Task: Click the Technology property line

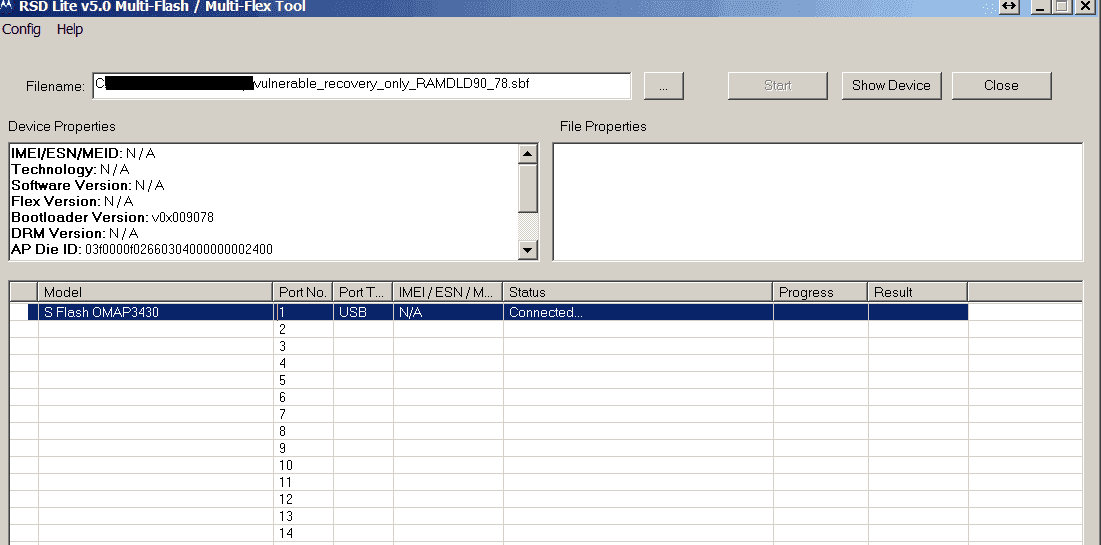Action: [70, 169]
